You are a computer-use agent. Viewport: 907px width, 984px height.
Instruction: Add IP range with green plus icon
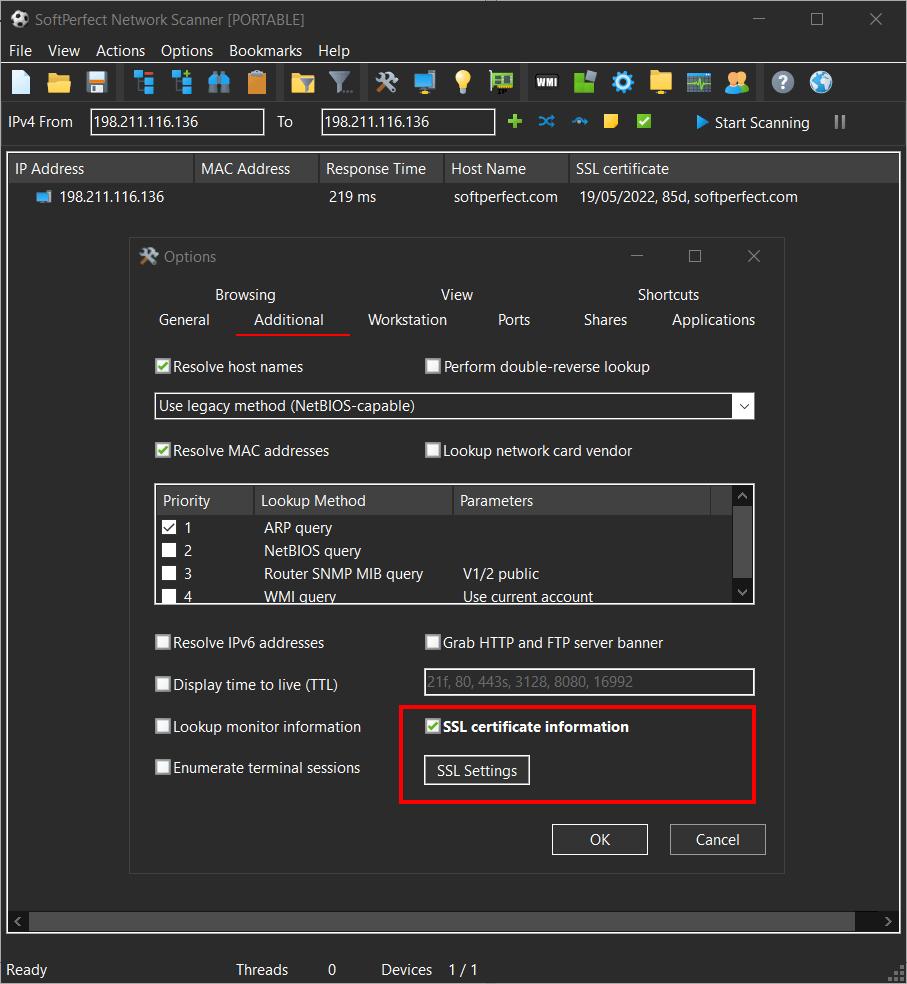coord(515,121)
